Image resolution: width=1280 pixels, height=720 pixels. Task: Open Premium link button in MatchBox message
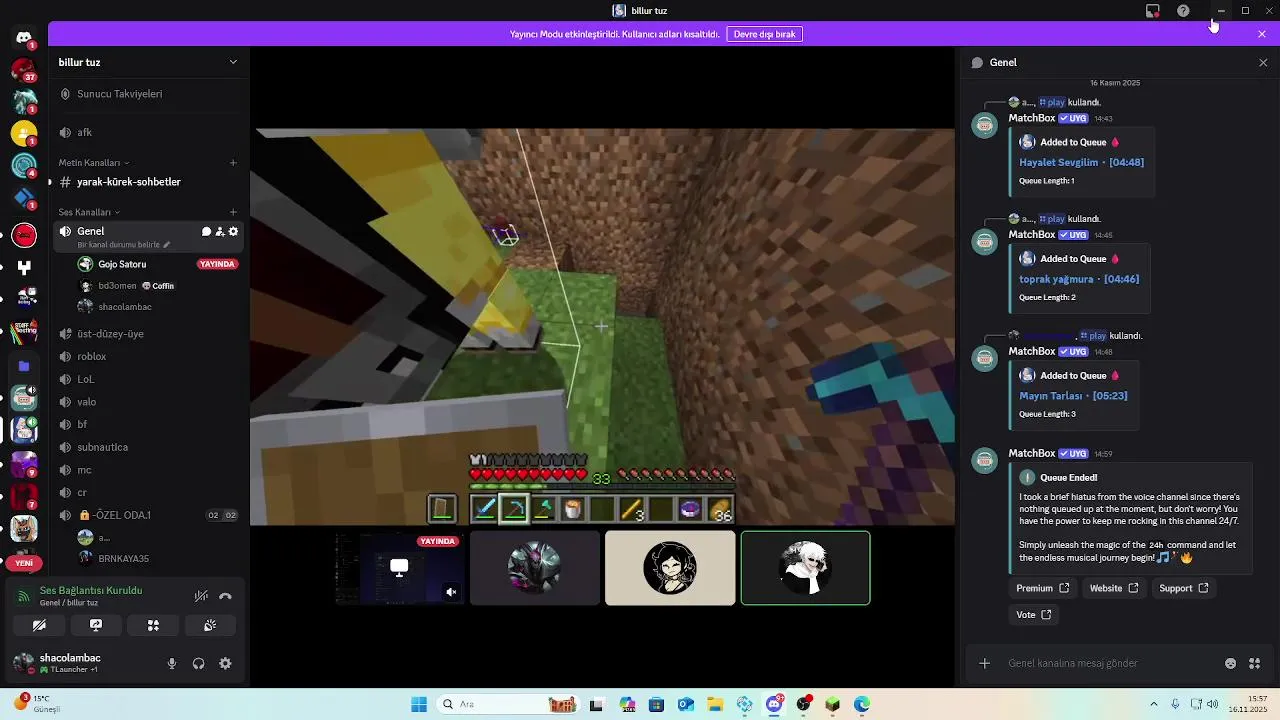[x=1043, y=588]
